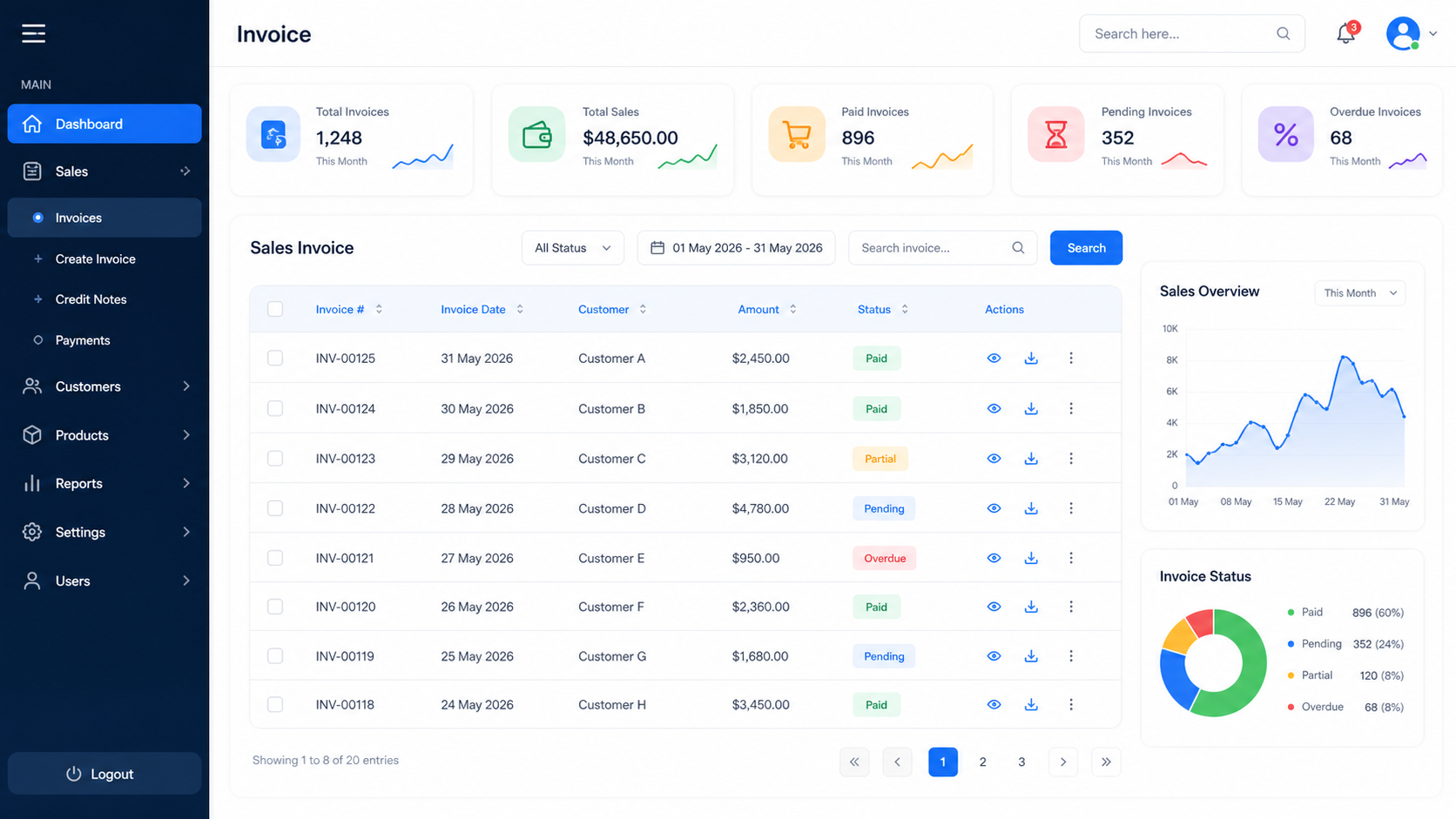Download invoice INV-00125
Image resolution: width=1456 pixels, height=819 pixels.
[x=1031, y=359]
